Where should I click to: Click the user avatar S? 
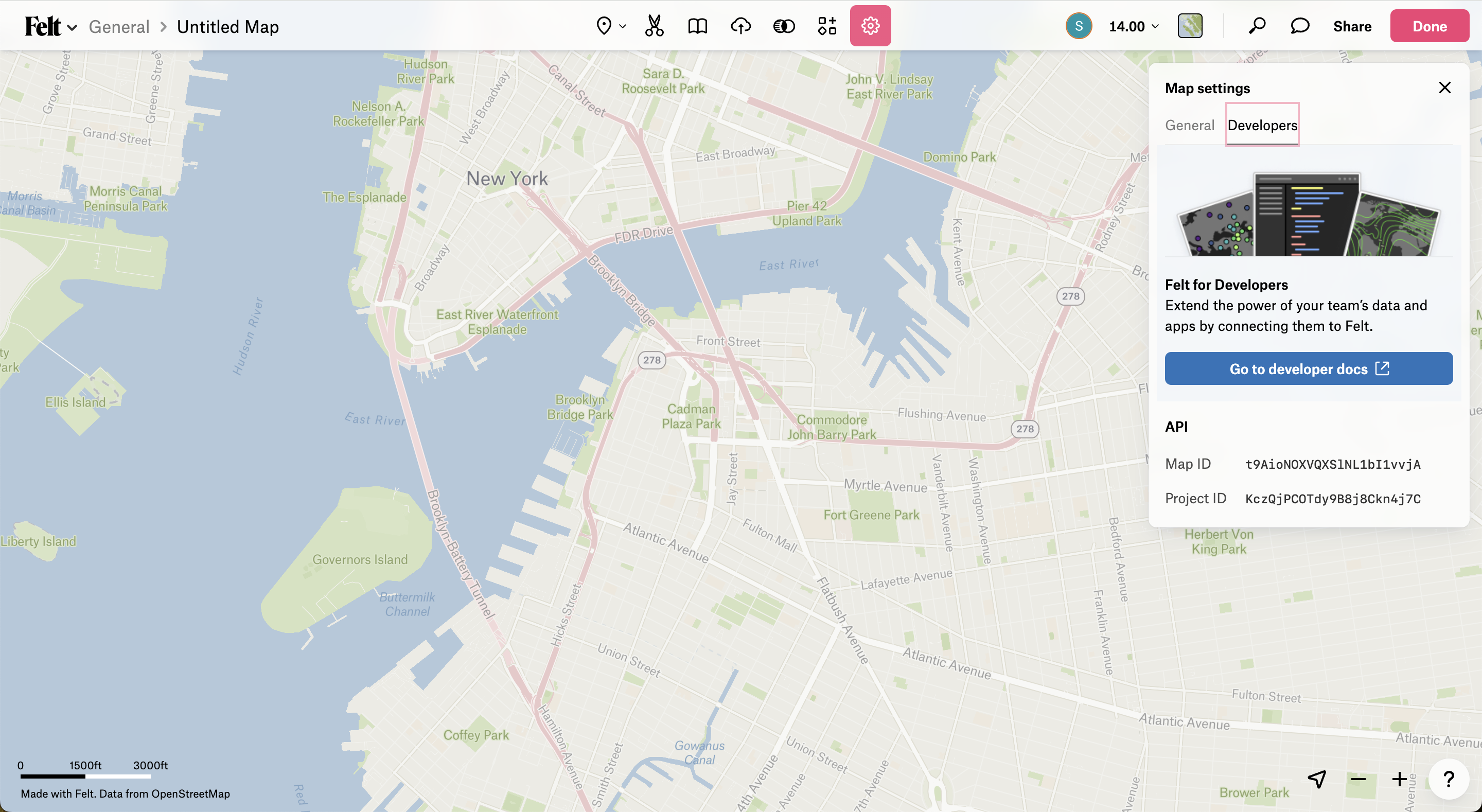click(1079, 26)
